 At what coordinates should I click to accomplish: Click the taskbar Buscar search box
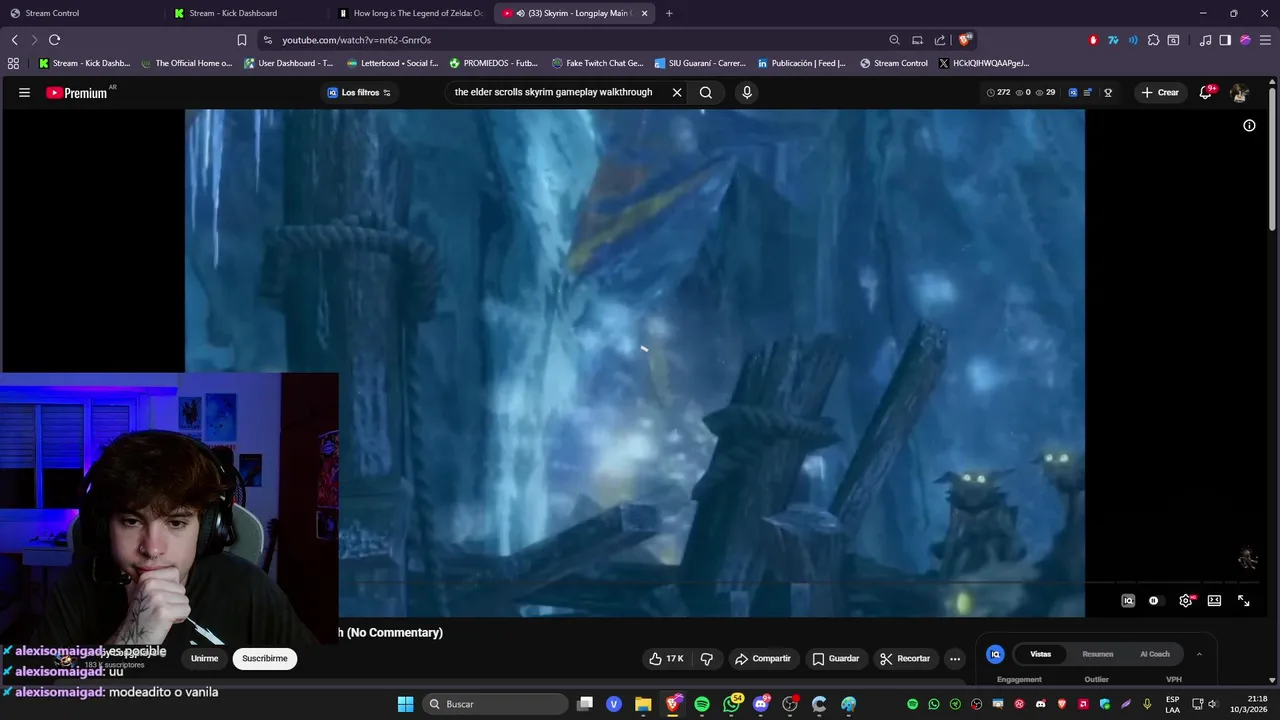click(x=495, y=704)
